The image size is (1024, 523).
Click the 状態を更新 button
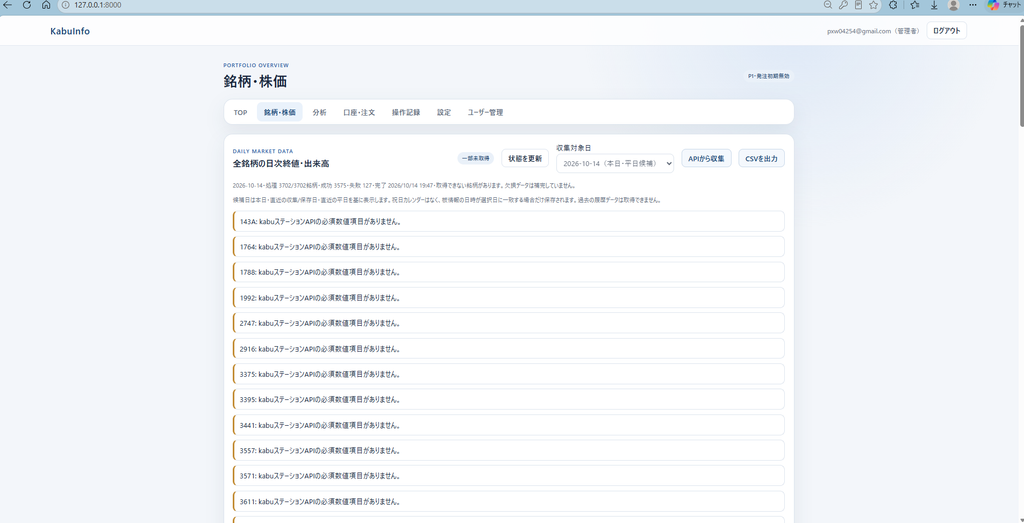click(525, 158)
